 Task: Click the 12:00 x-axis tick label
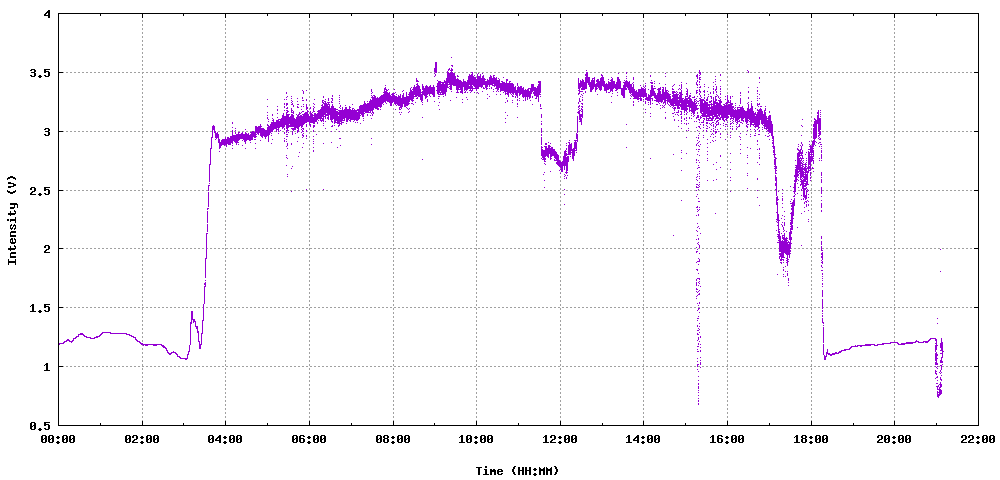click(x=560, y=439)
